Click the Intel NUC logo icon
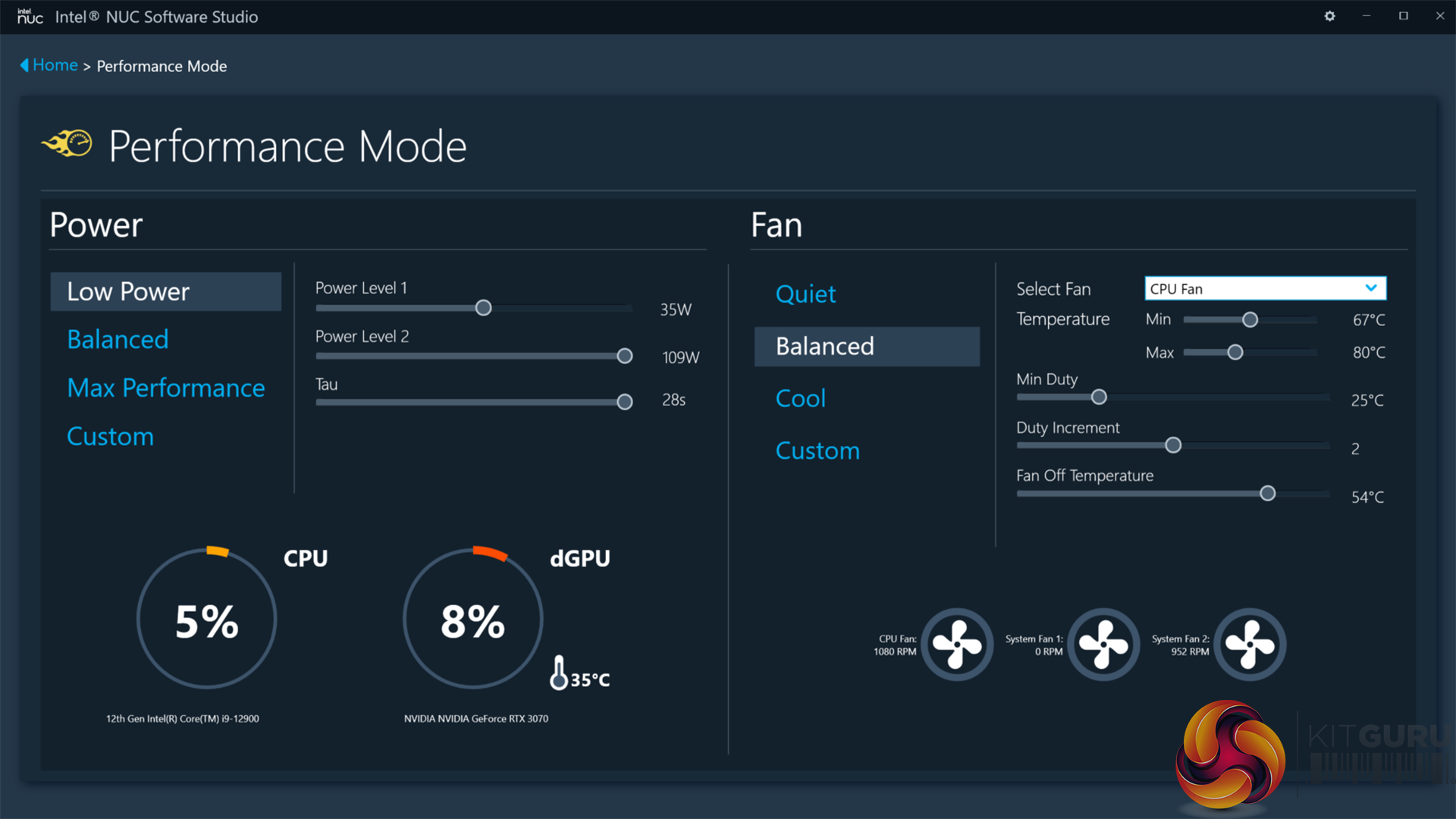The height and width of the screenshot is (819, 1456). pos(30,16)
